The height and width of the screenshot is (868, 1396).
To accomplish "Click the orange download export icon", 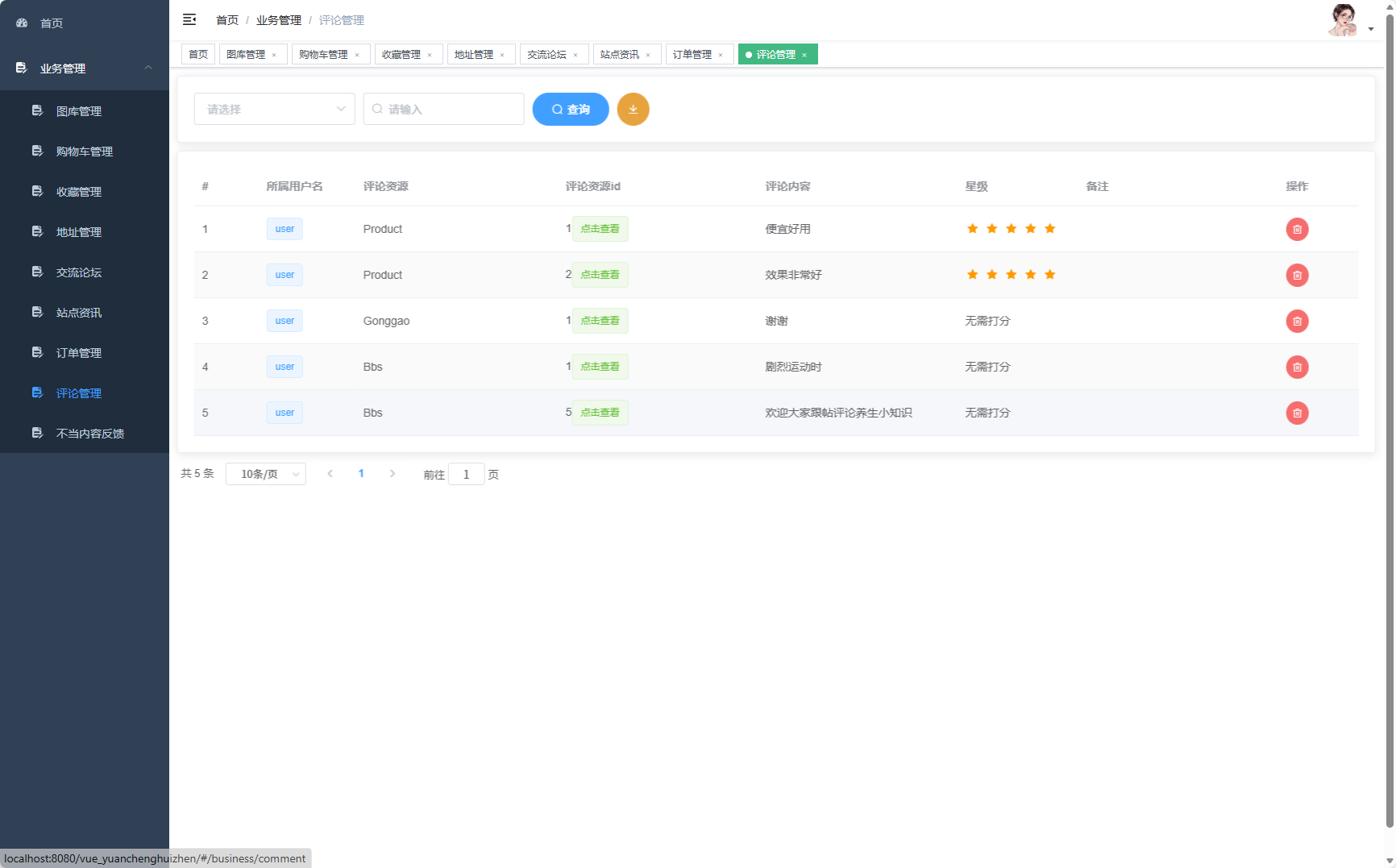I will tap(633, 110).
